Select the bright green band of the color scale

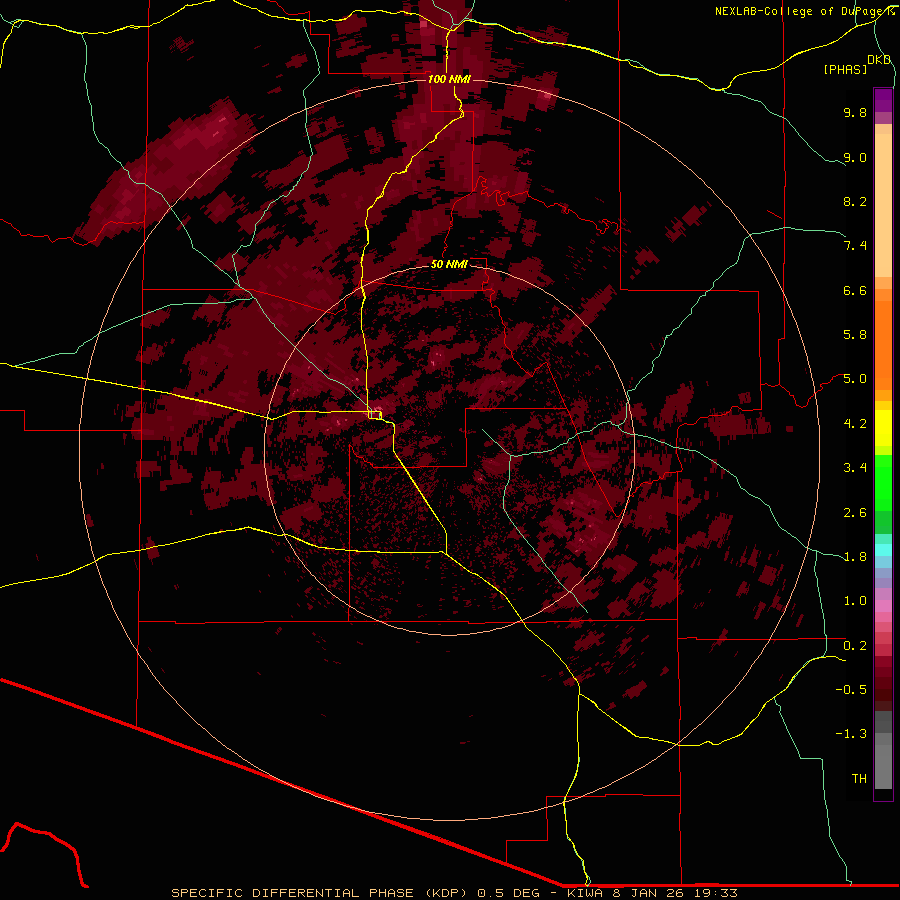point(883,482)
